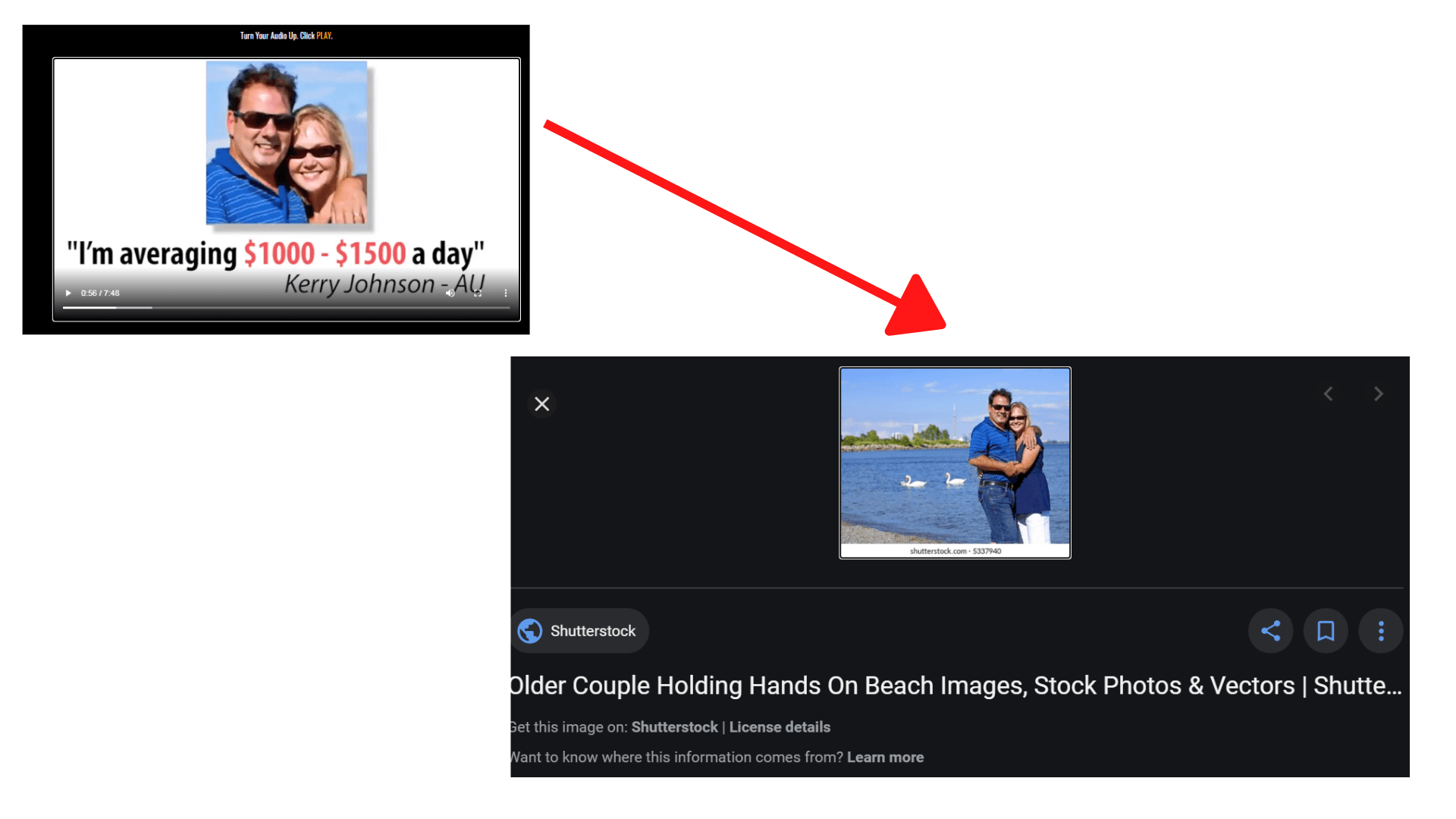Mute the video volume icon

click(x=450, y=293)
